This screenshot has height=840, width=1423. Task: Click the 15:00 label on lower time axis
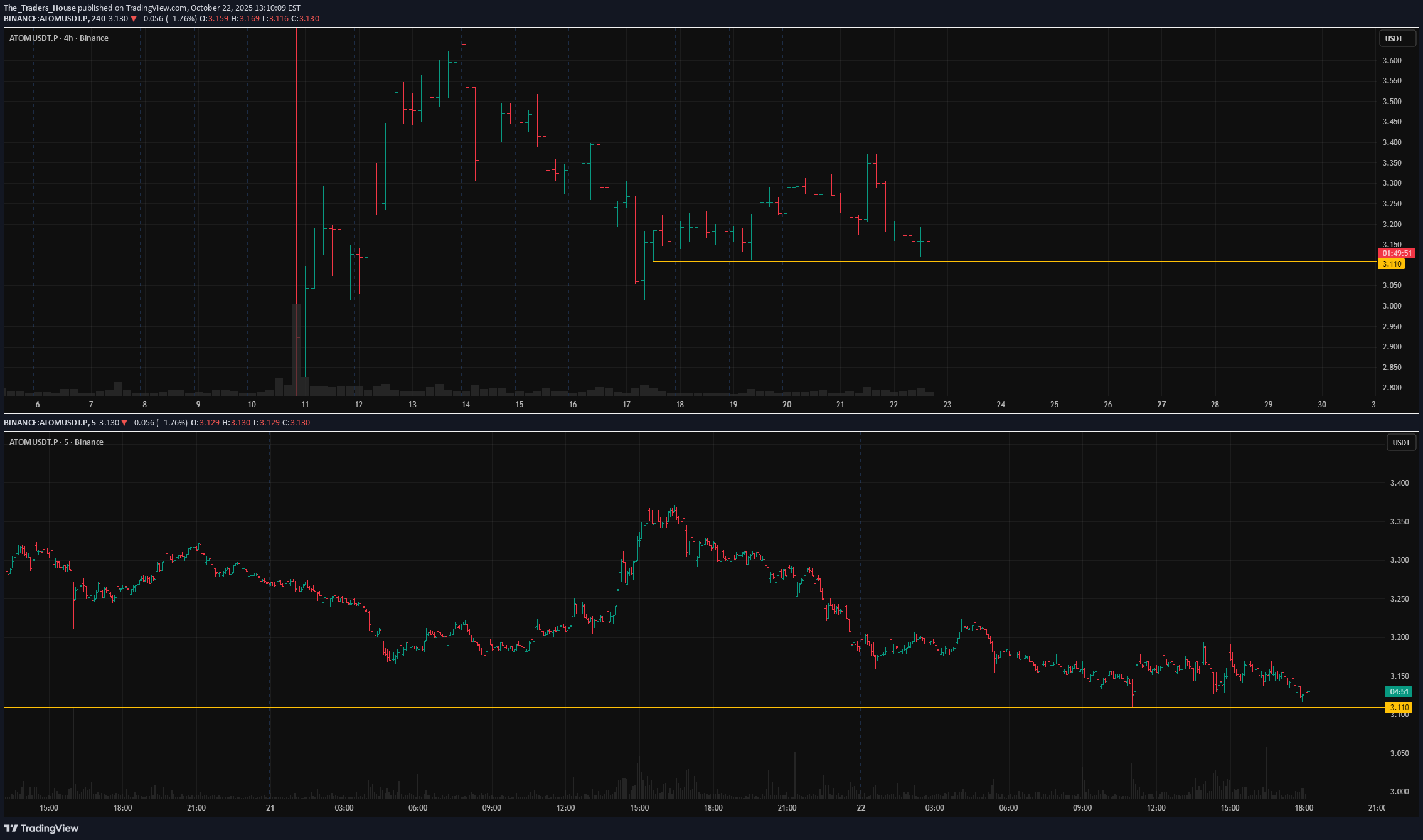[49, 808]
